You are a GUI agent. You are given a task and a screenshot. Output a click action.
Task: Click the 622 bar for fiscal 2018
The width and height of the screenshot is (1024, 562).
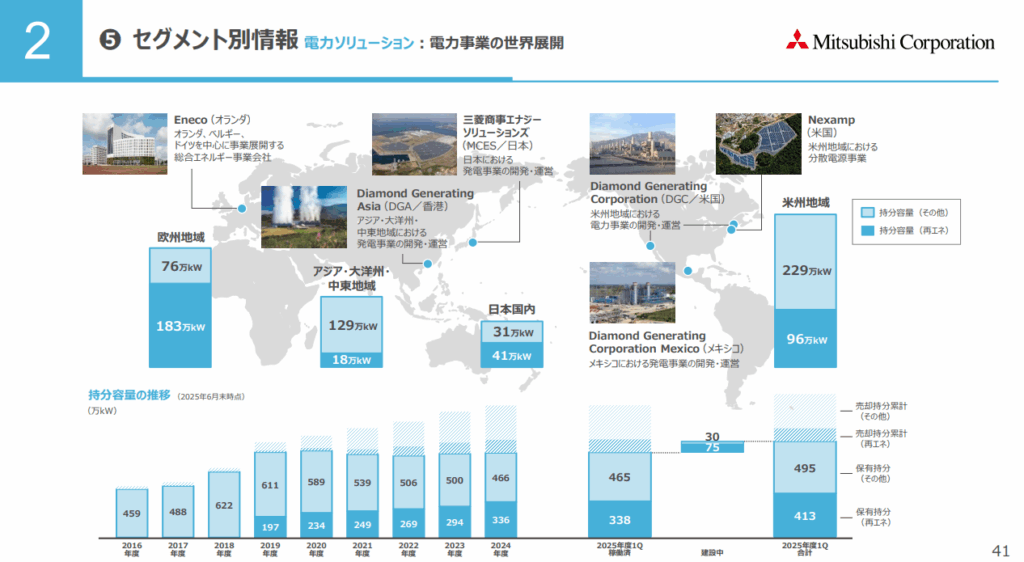(224, 505)
